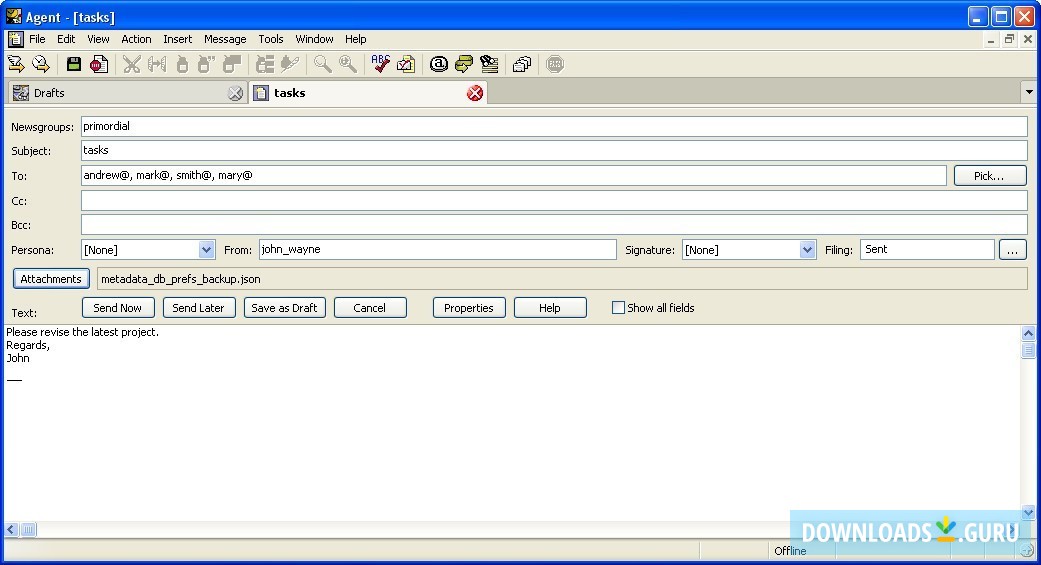Click into the To recipients field
The width and height of the screenshot is (1041, 565).
514,175
